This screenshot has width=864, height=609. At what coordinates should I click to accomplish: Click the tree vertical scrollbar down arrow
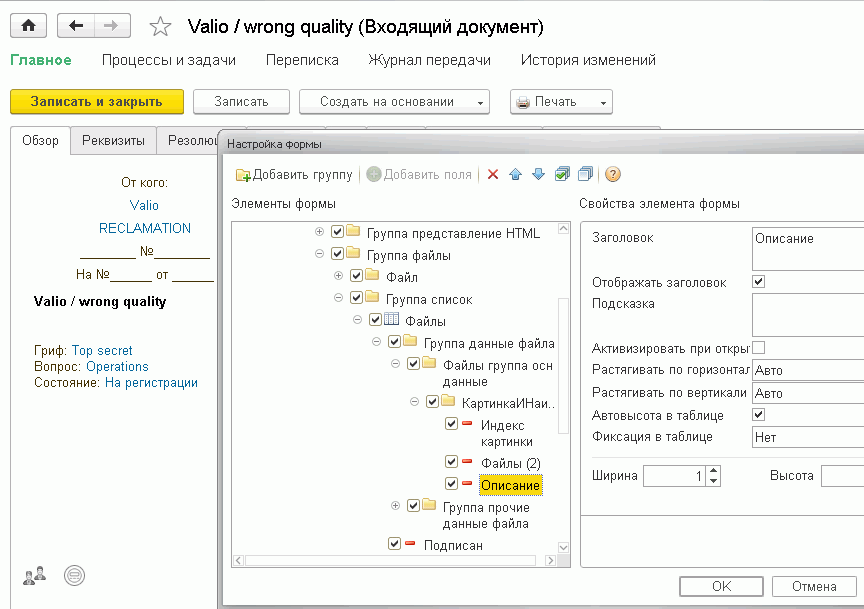click(x=563, y=547)
